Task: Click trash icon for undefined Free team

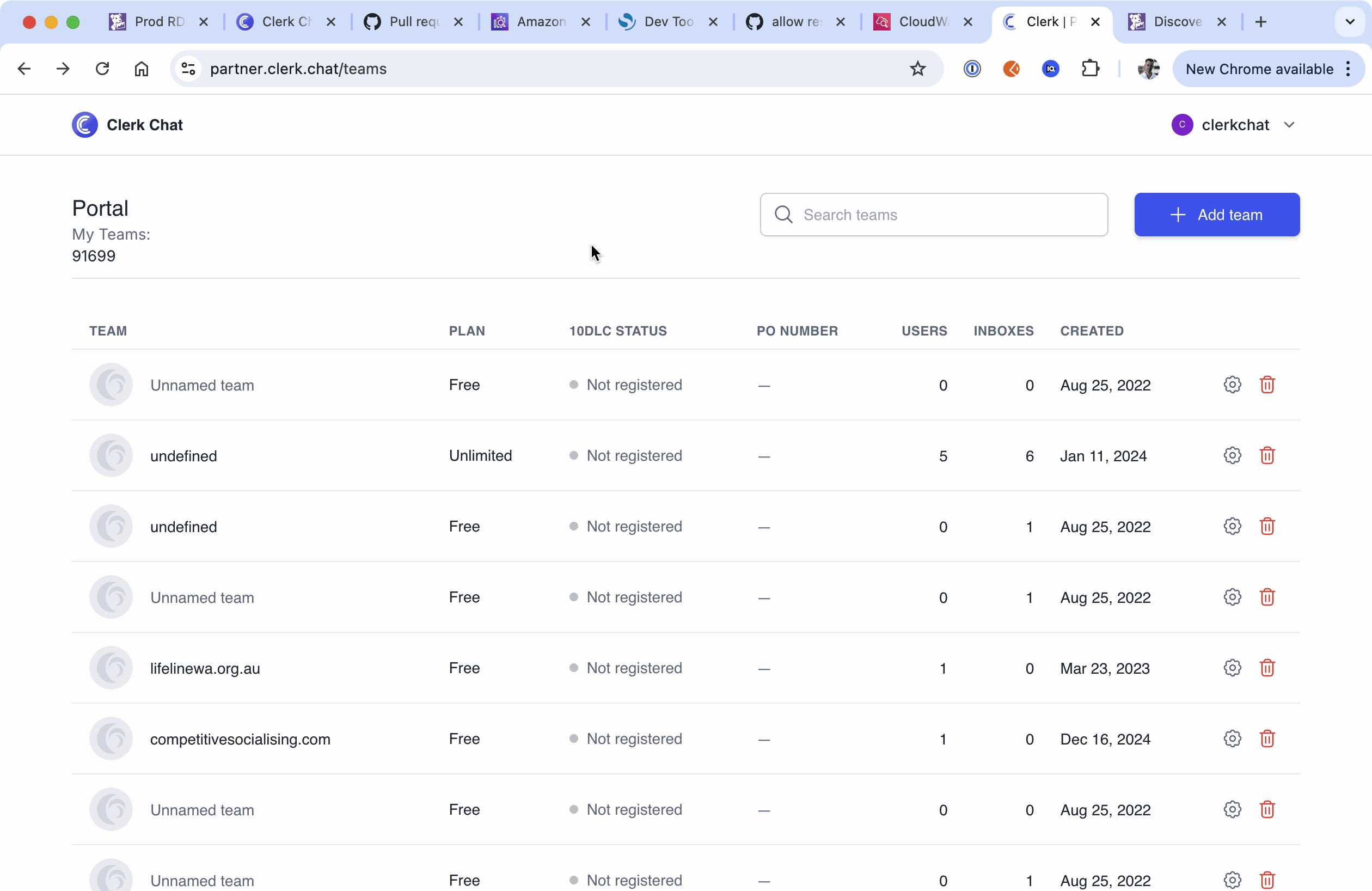Action: [x=1267, y=527]
